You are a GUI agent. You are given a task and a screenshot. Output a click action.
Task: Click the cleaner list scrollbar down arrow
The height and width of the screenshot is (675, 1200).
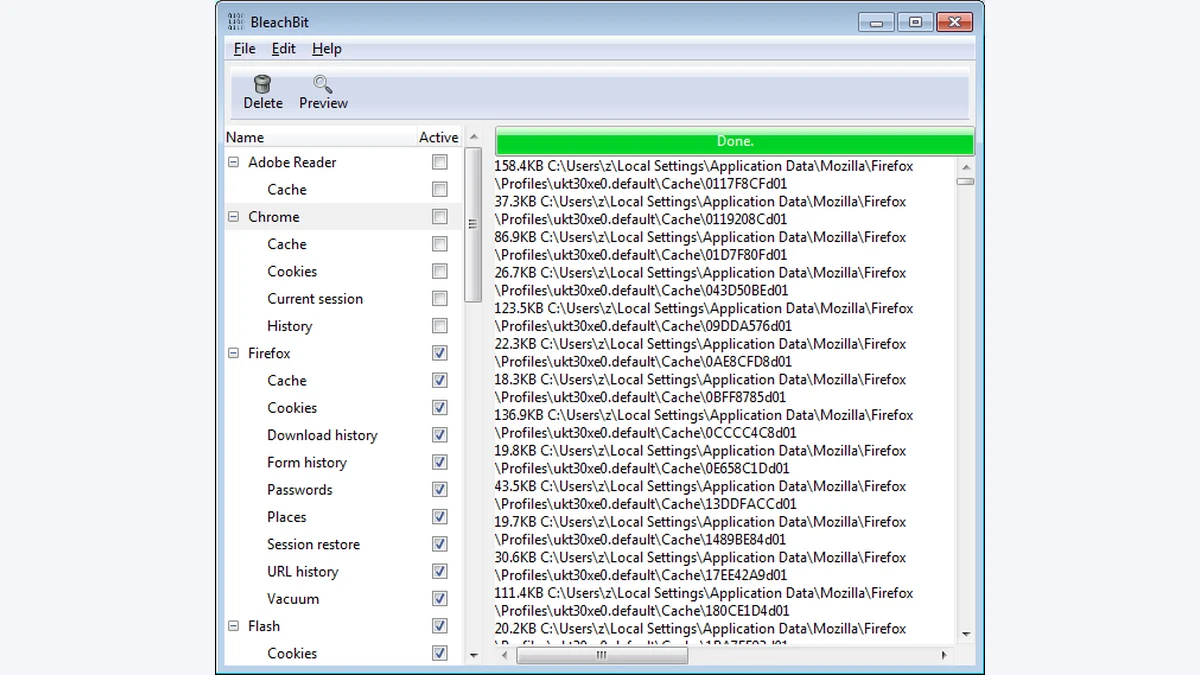point(473,655)
